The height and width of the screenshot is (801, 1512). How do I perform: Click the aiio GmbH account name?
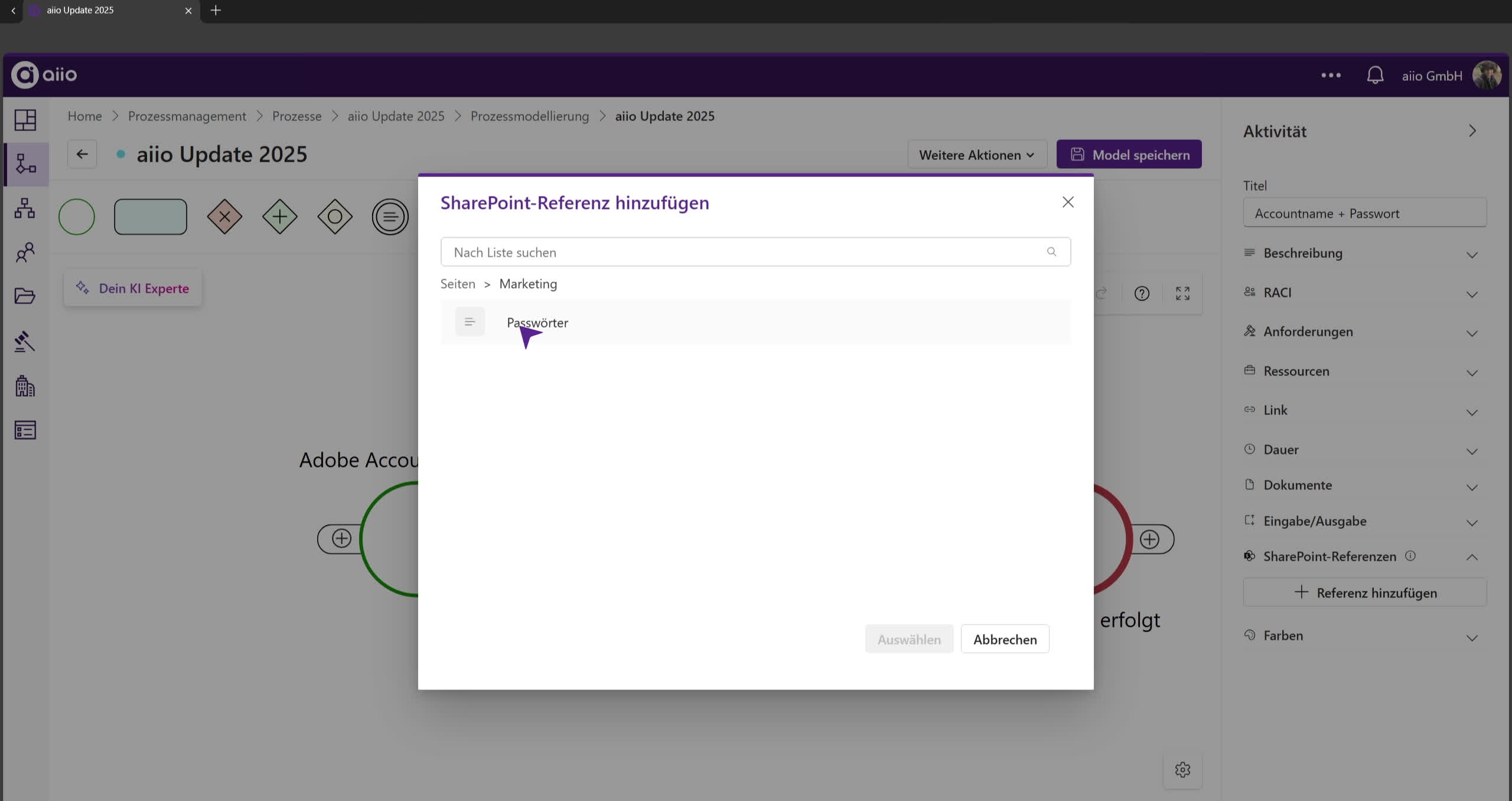tap(1432, 76)
